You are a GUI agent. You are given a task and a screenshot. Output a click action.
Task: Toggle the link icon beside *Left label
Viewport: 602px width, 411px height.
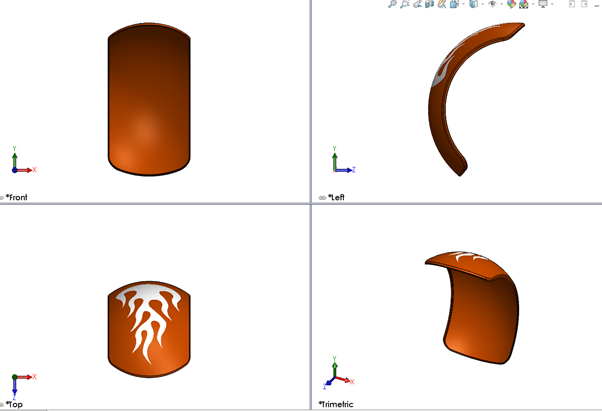point(322,198)
